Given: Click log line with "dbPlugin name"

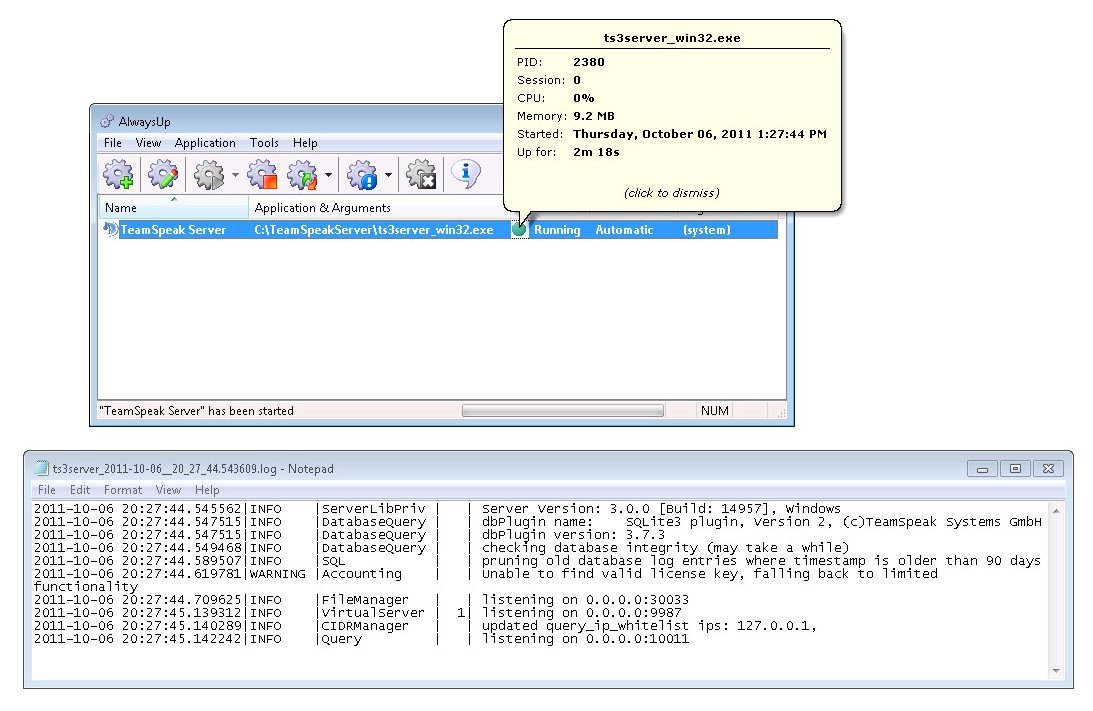Looking at the screenshot, I should pos(537,521).
